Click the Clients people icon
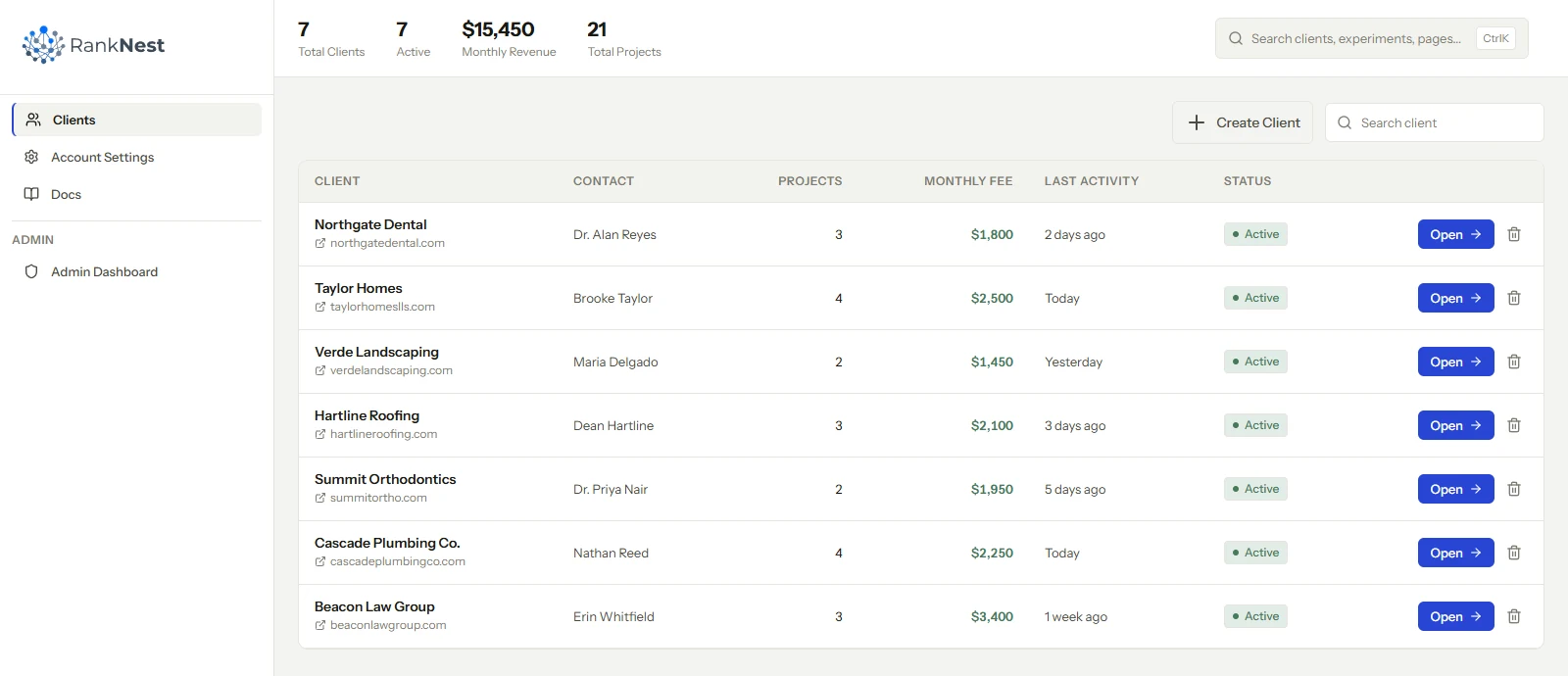1568x676 pixels. pos(33,120)
